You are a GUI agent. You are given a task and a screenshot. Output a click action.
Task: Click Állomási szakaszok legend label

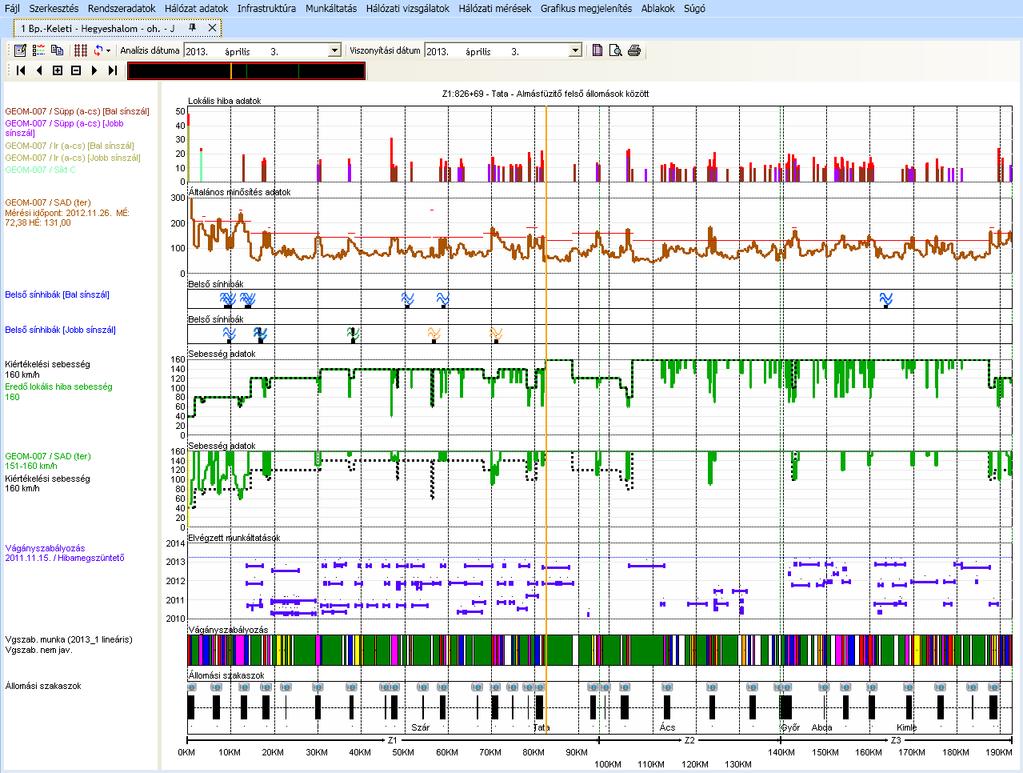click(43, 686)
